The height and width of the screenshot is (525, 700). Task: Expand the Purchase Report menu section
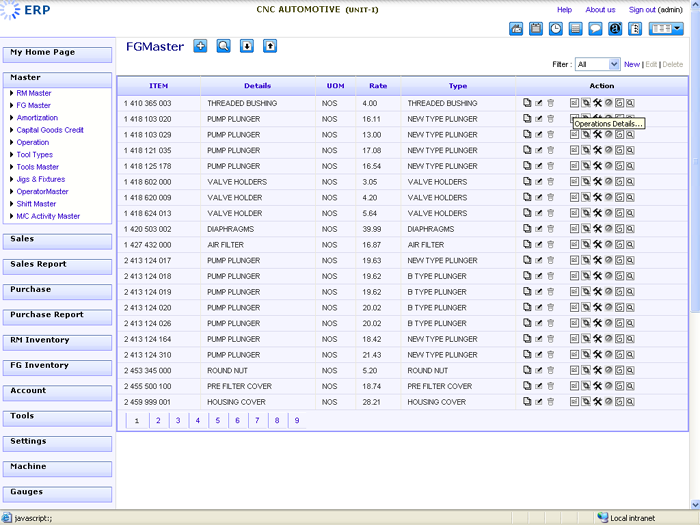(57, 317)
